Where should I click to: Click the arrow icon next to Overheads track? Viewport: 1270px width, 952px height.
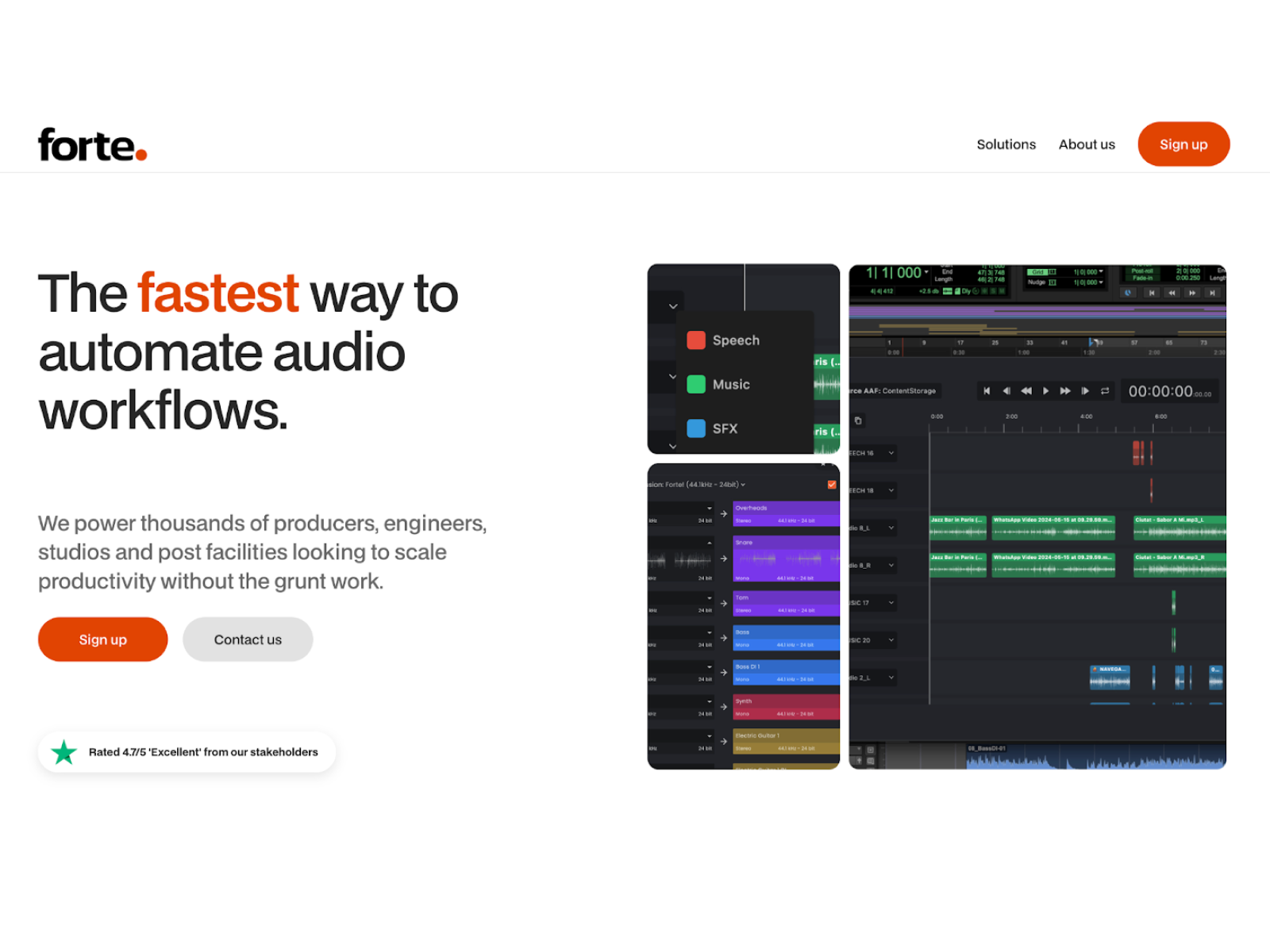coord(724,514)
